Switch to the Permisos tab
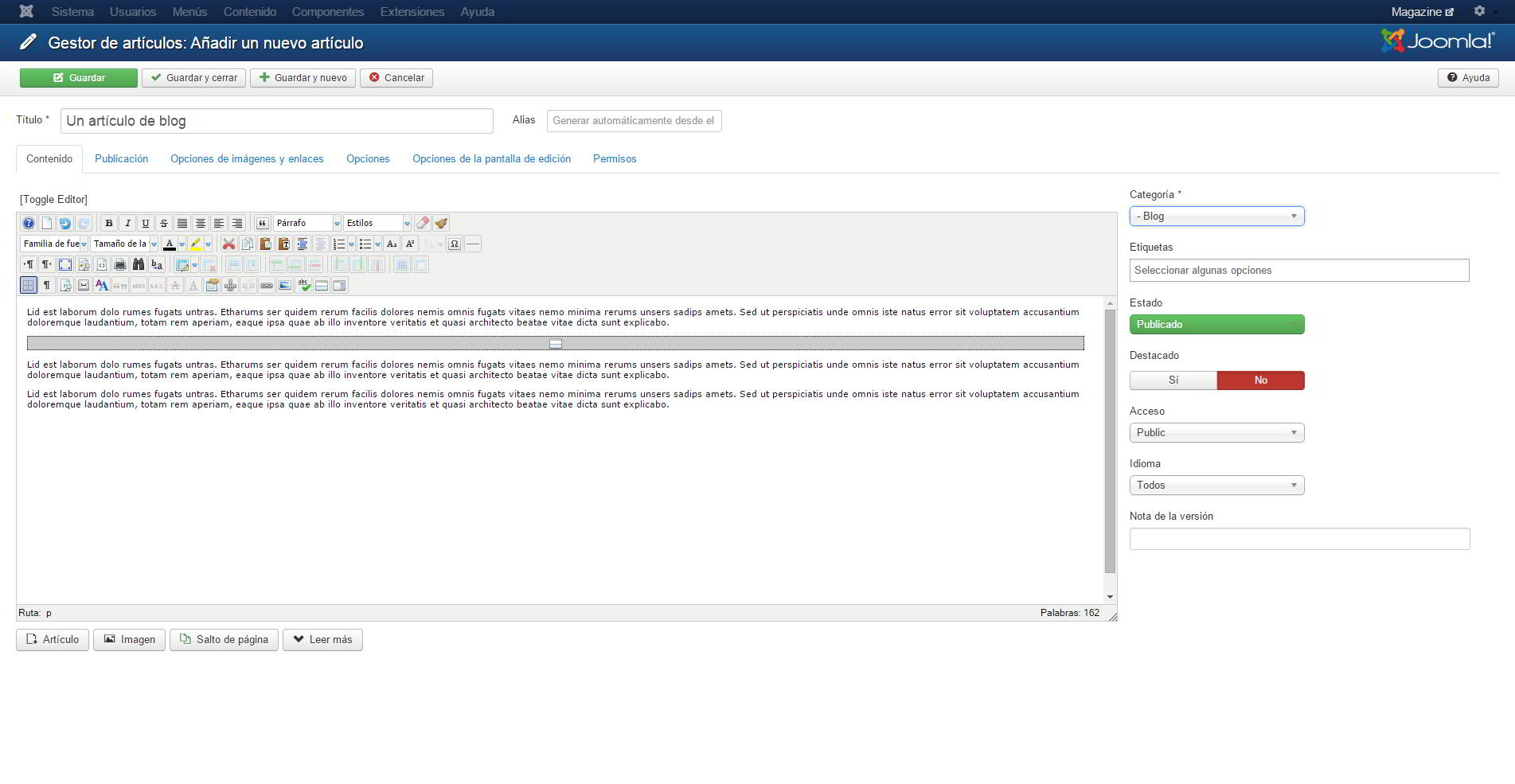The image size is (1515, 784). [615, 159]
